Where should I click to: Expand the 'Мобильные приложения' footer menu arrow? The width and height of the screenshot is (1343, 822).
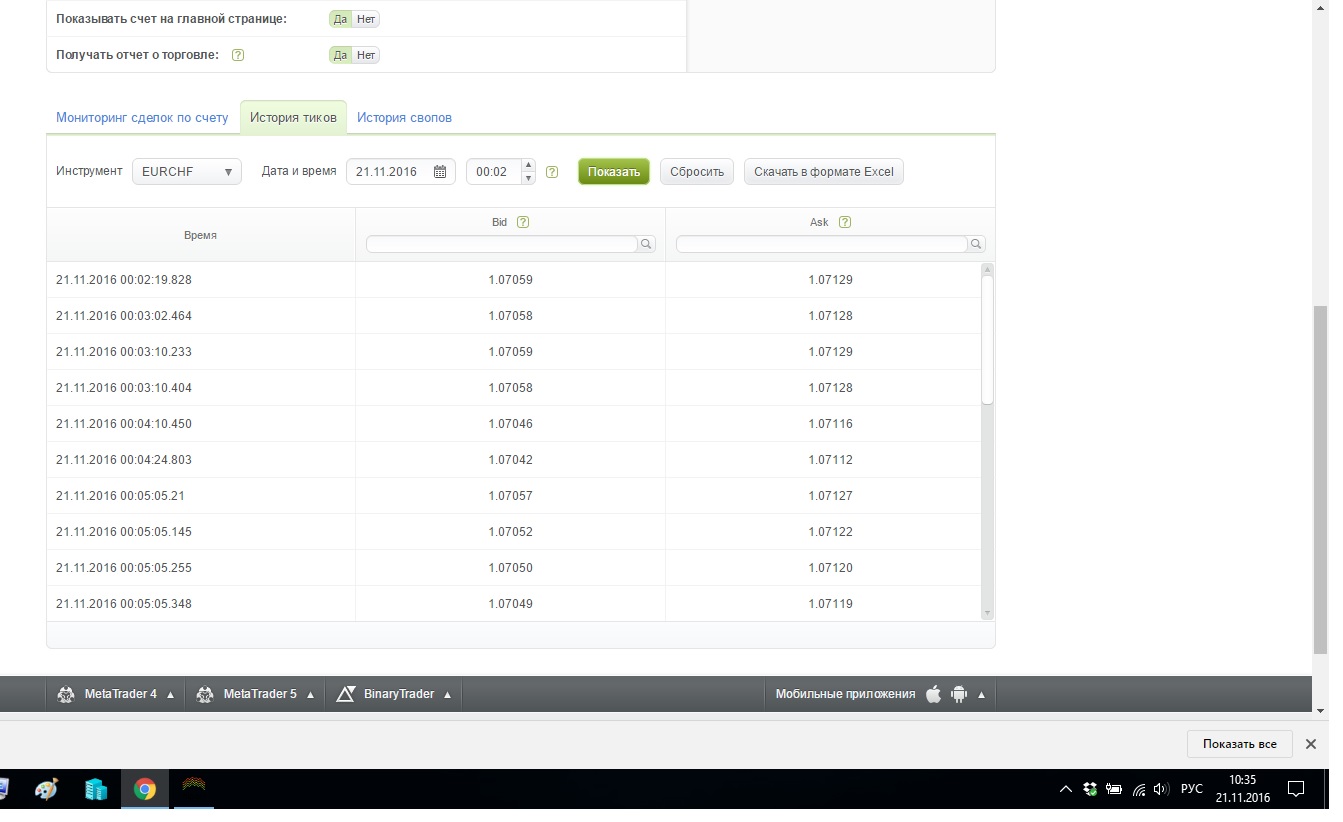pyautogui.click(x=981, y=695)
